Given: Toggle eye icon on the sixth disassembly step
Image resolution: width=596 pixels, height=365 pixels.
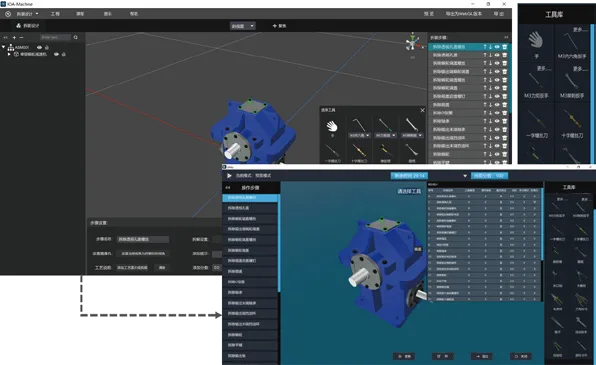Looking at the screenshot, I should click(497, 88).
